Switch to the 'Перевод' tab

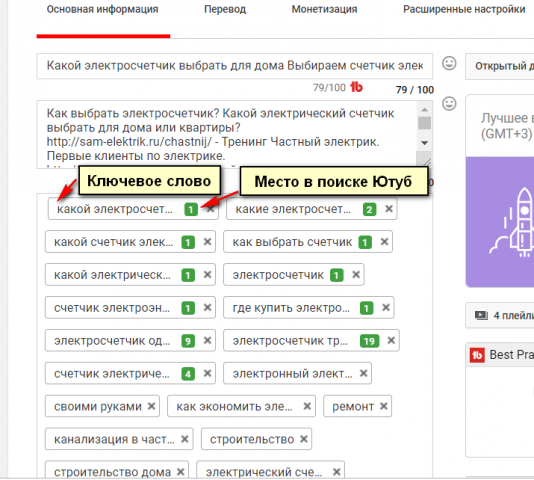[225, 9]
